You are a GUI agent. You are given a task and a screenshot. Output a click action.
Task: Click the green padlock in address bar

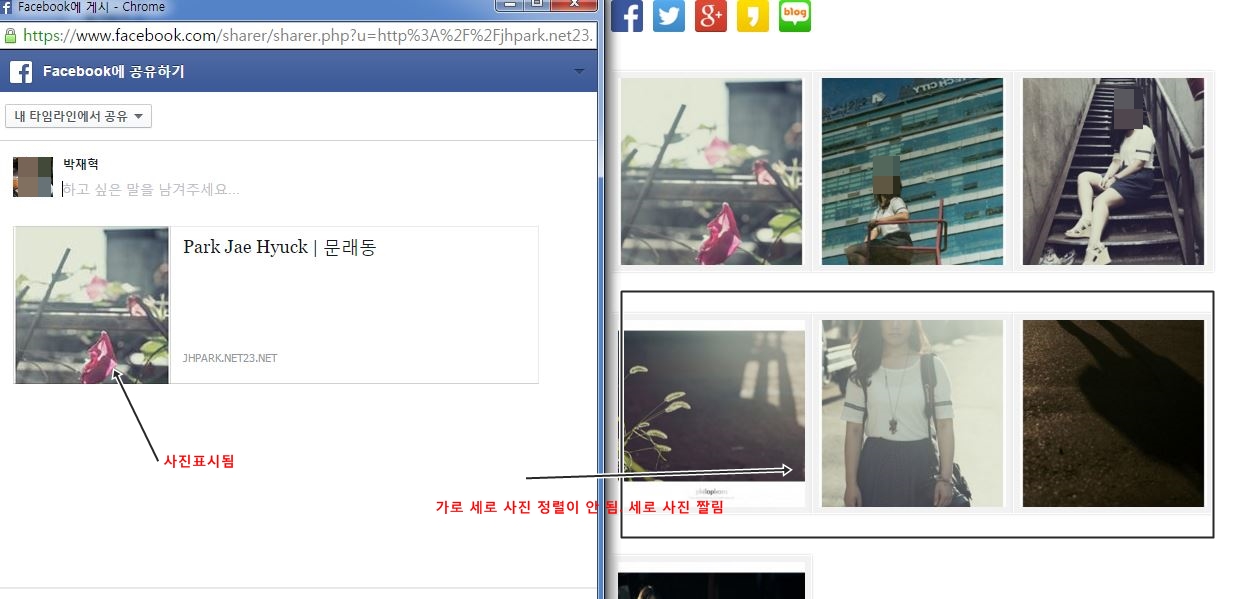(10, 36)
